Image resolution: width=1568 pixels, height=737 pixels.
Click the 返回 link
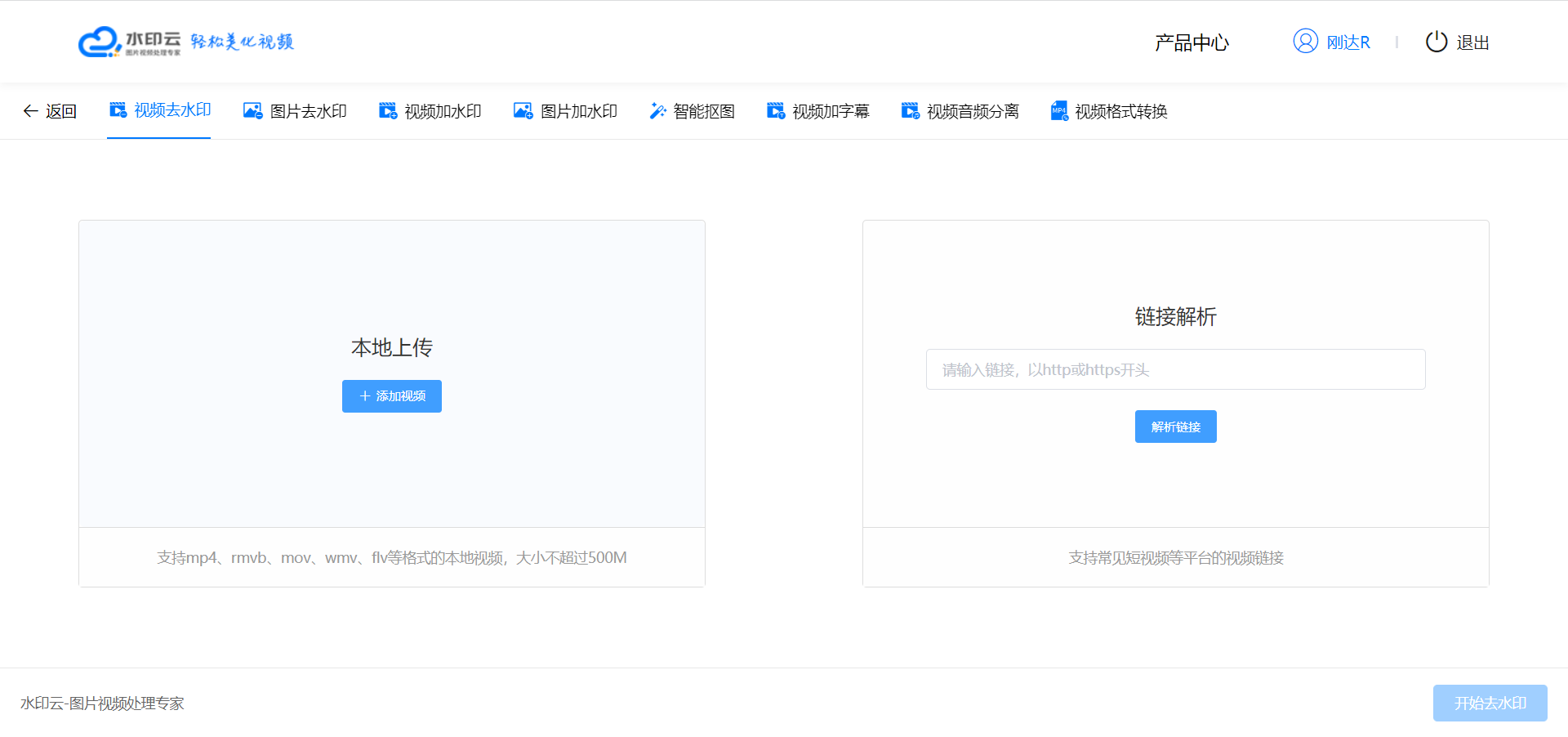50,111
